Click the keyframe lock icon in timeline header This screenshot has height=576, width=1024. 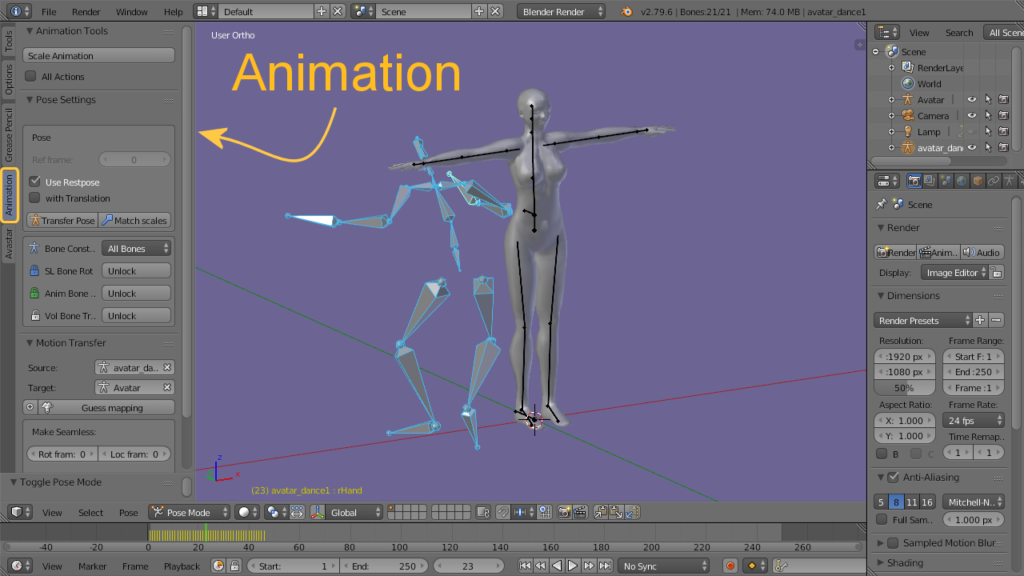(234, 565)
